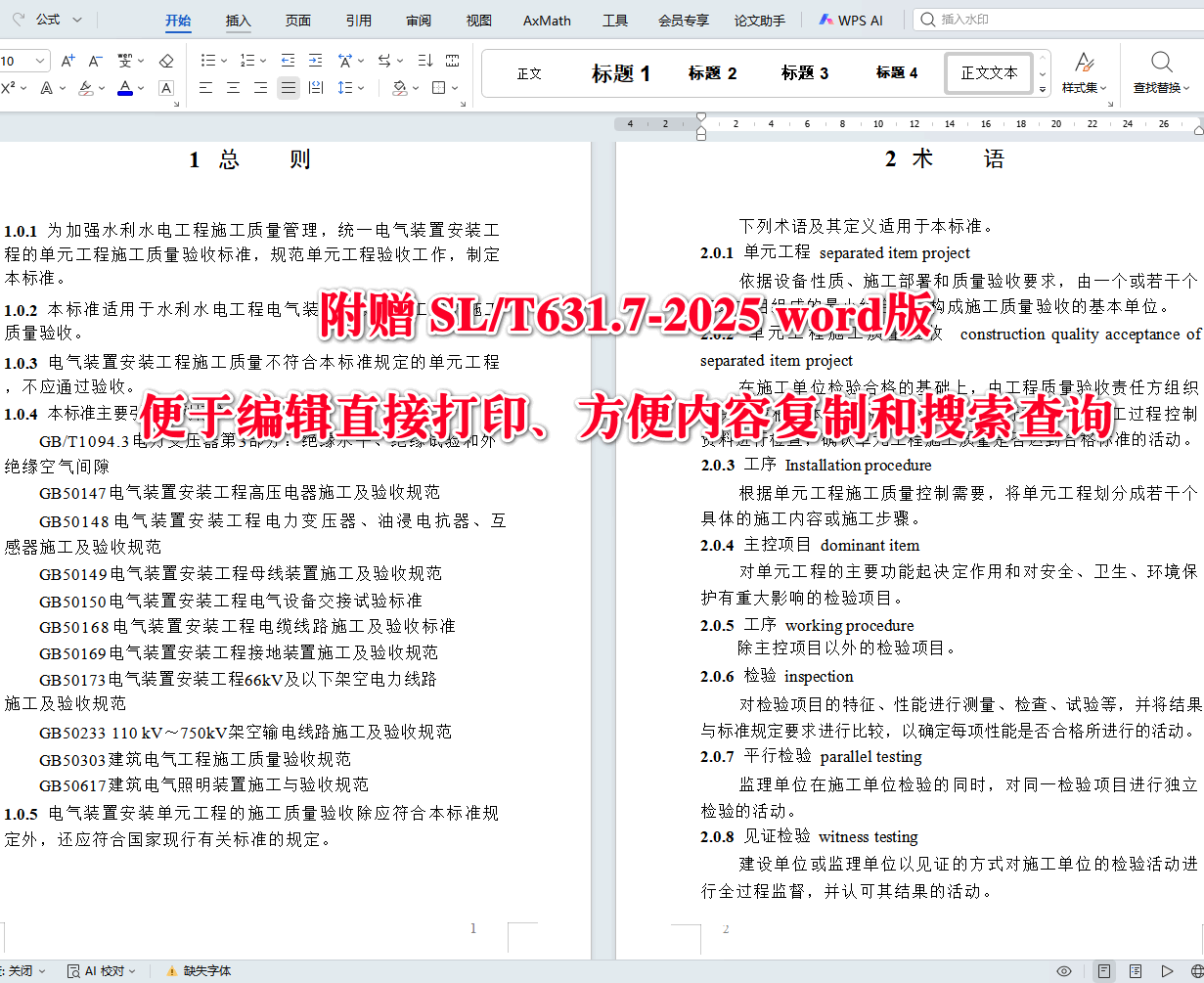
Task: Click the phonetic guide (wén) icon
Action: 124,61
